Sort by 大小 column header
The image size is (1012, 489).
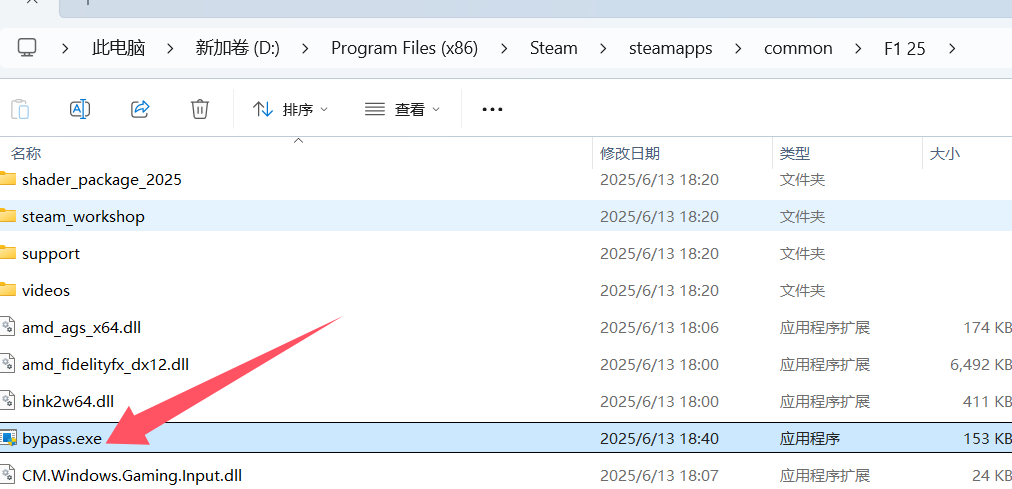945,154
